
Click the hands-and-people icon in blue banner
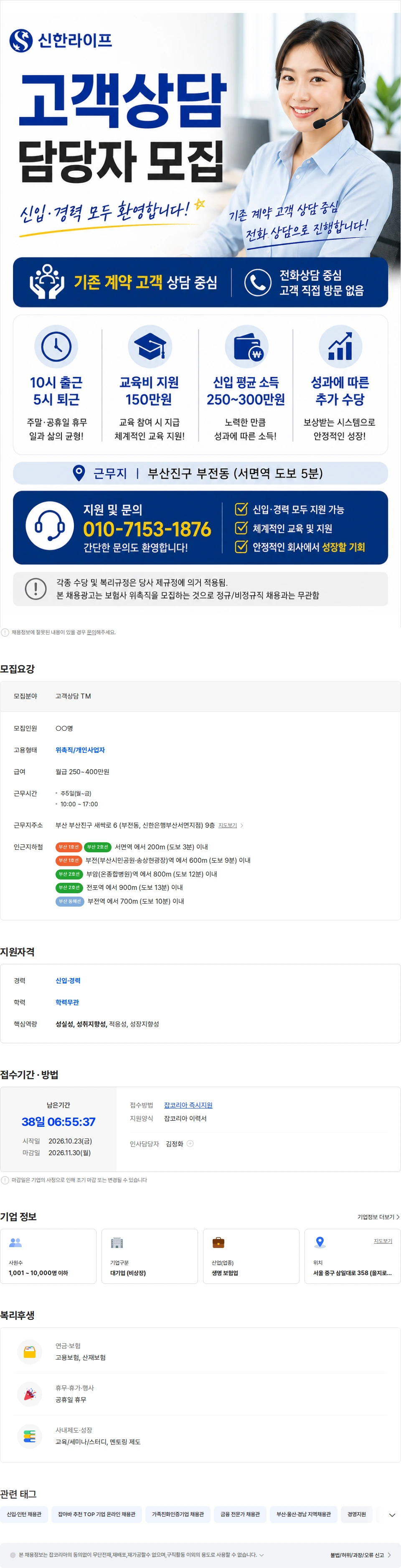pyautogui.click(x=47, y=282)
